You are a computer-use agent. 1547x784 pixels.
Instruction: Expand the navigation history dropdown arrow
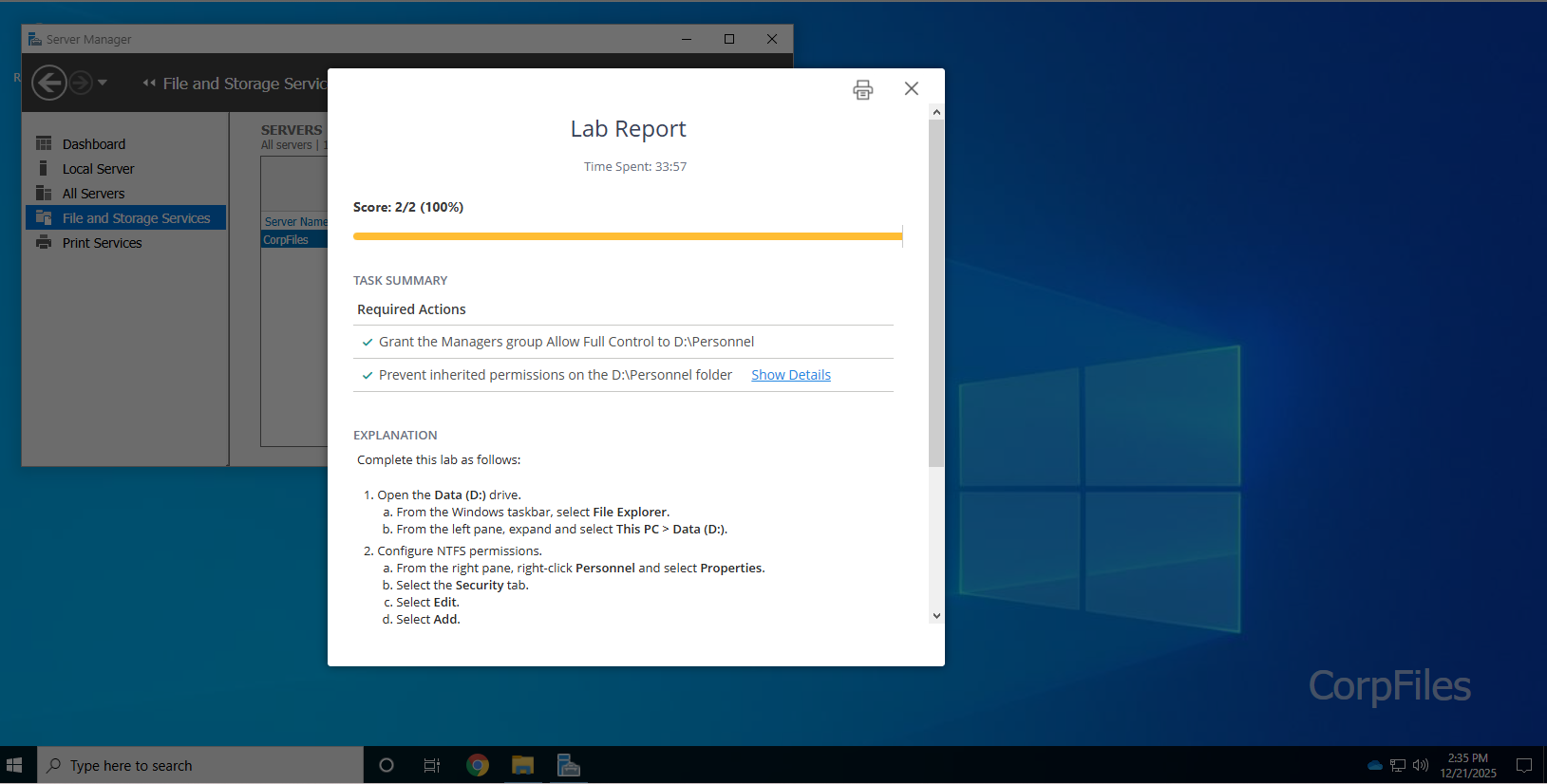(x=103, y=84)
